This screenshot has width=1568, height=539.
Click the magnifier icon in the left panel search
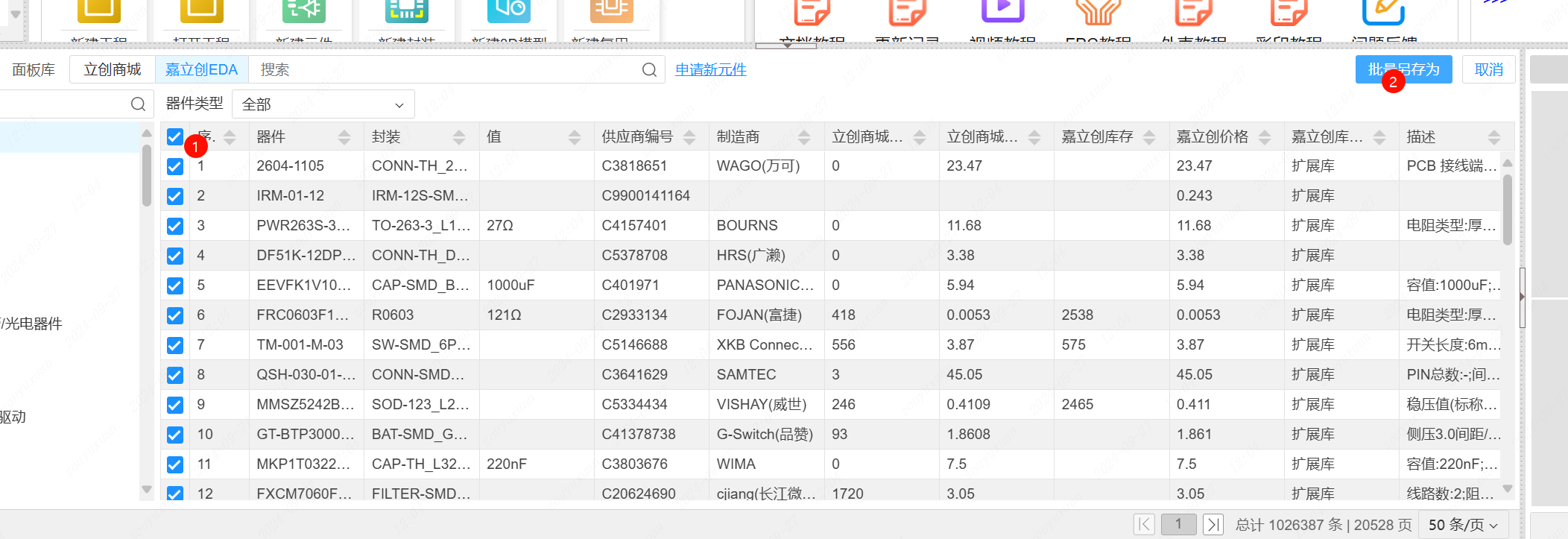[138, 104]
